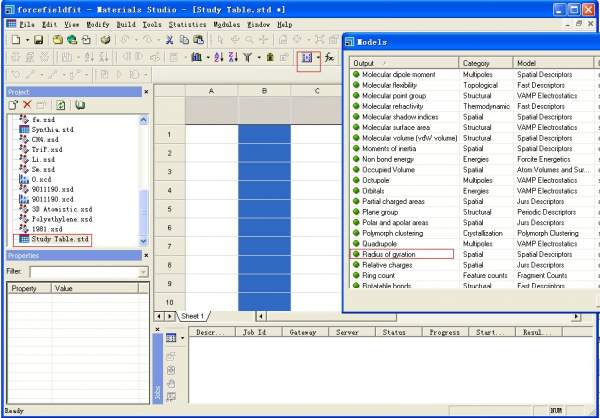The width and height of the screenshot is (600, 418).
Task: Click the green icon next to the funnel
Action: [x=270, y=57]
